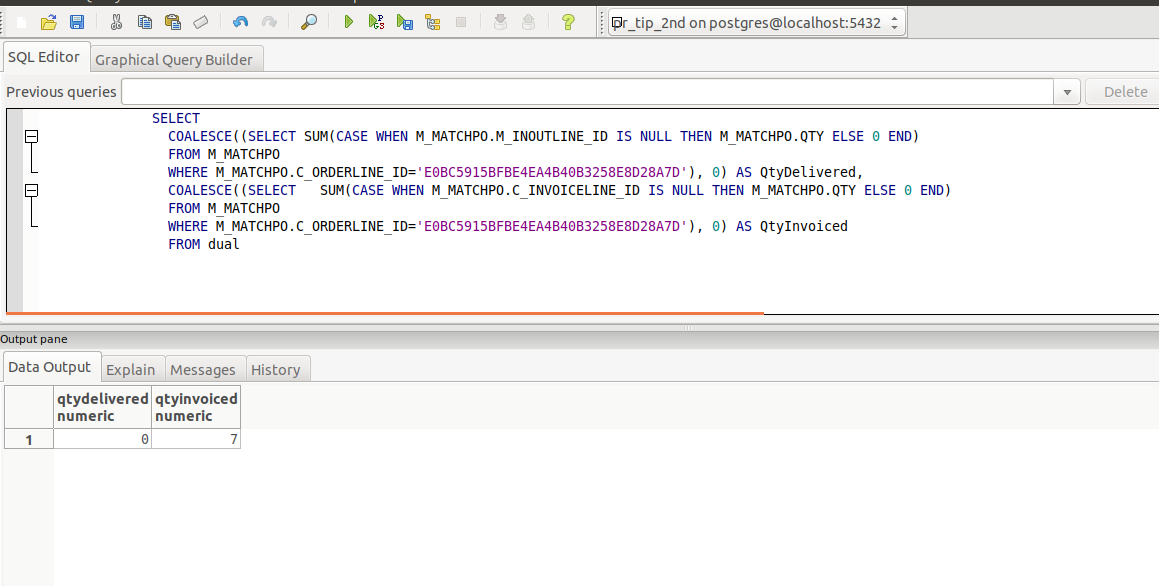Clear the edit window with the eraser icon
This screenshot has height=586, width=1159.
pyautogui.click(x=201, y=22)
